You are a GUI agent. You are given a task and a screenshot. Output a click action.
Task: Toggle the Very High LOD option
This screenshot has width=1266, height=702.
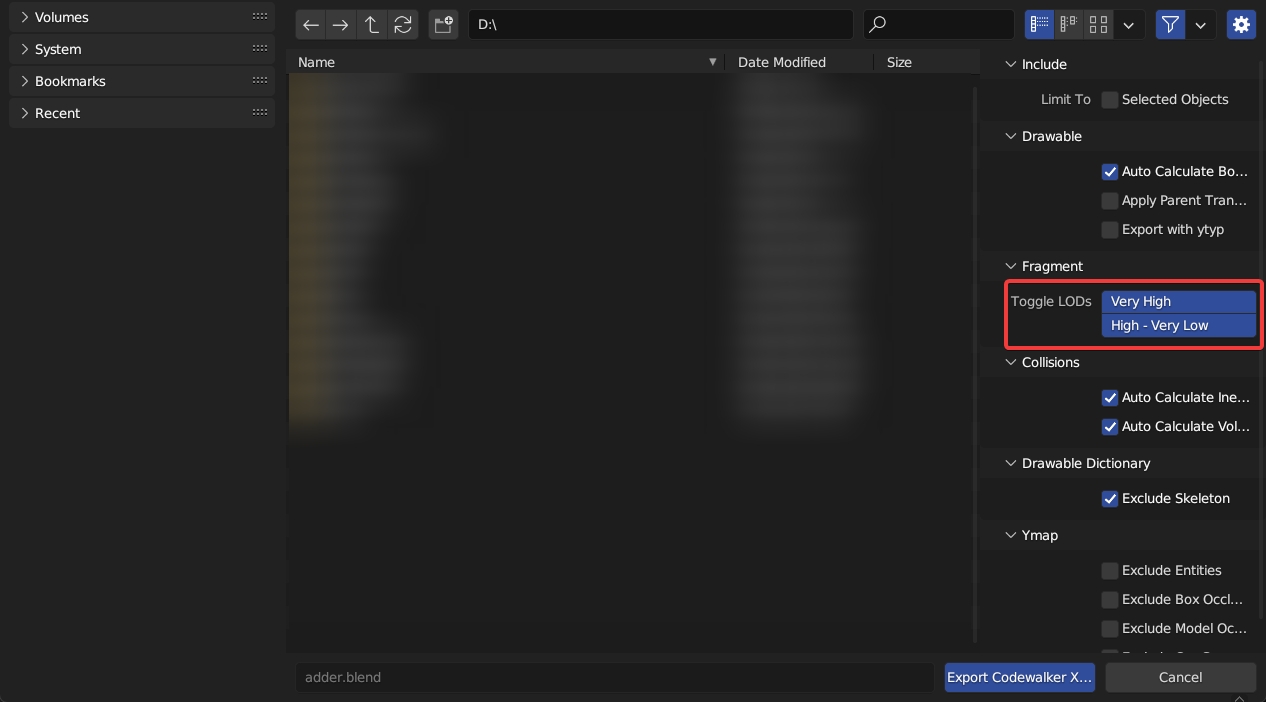pyautogui.click(x=1178, y=301)
